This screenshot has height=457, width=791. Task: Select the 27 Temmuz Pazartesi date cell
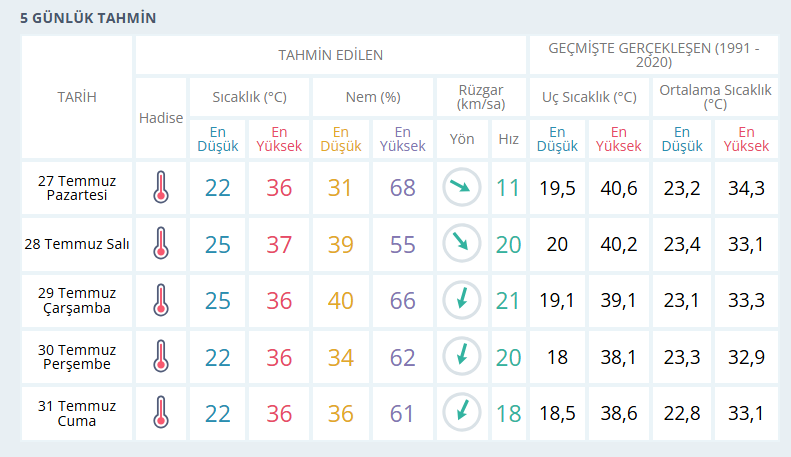[77, 188]
